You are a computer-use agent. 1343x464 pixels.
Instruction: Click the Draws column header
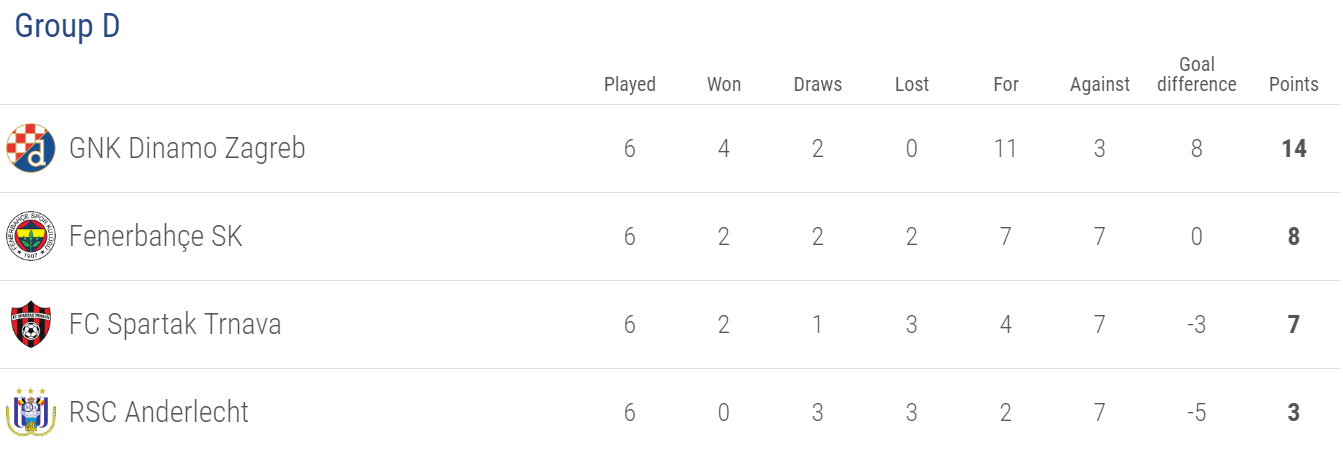tap(818, 85)
